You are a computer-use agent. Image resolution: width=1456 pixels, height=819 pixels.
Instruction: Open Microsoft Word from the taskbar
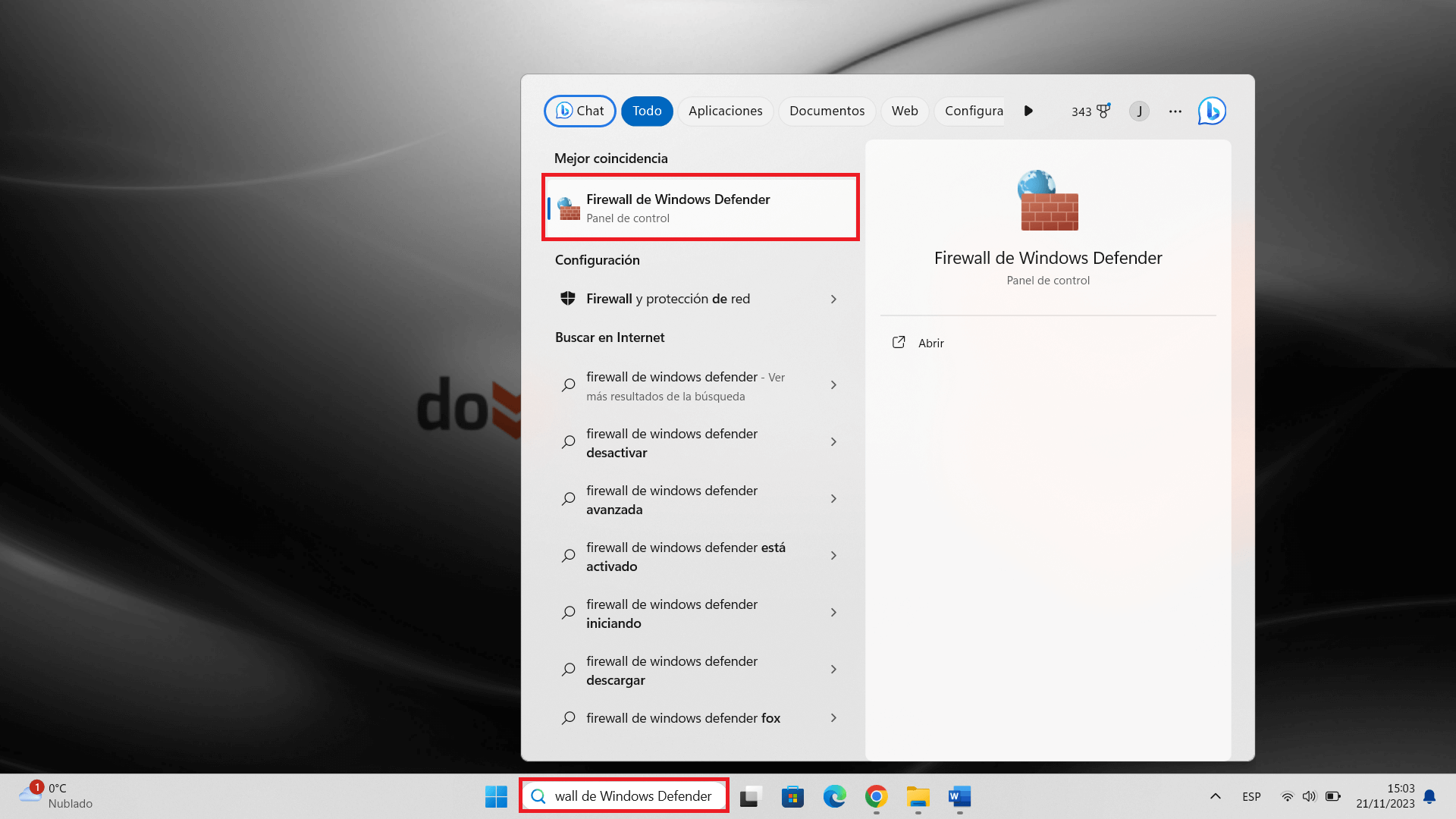(x=959, y=796)
